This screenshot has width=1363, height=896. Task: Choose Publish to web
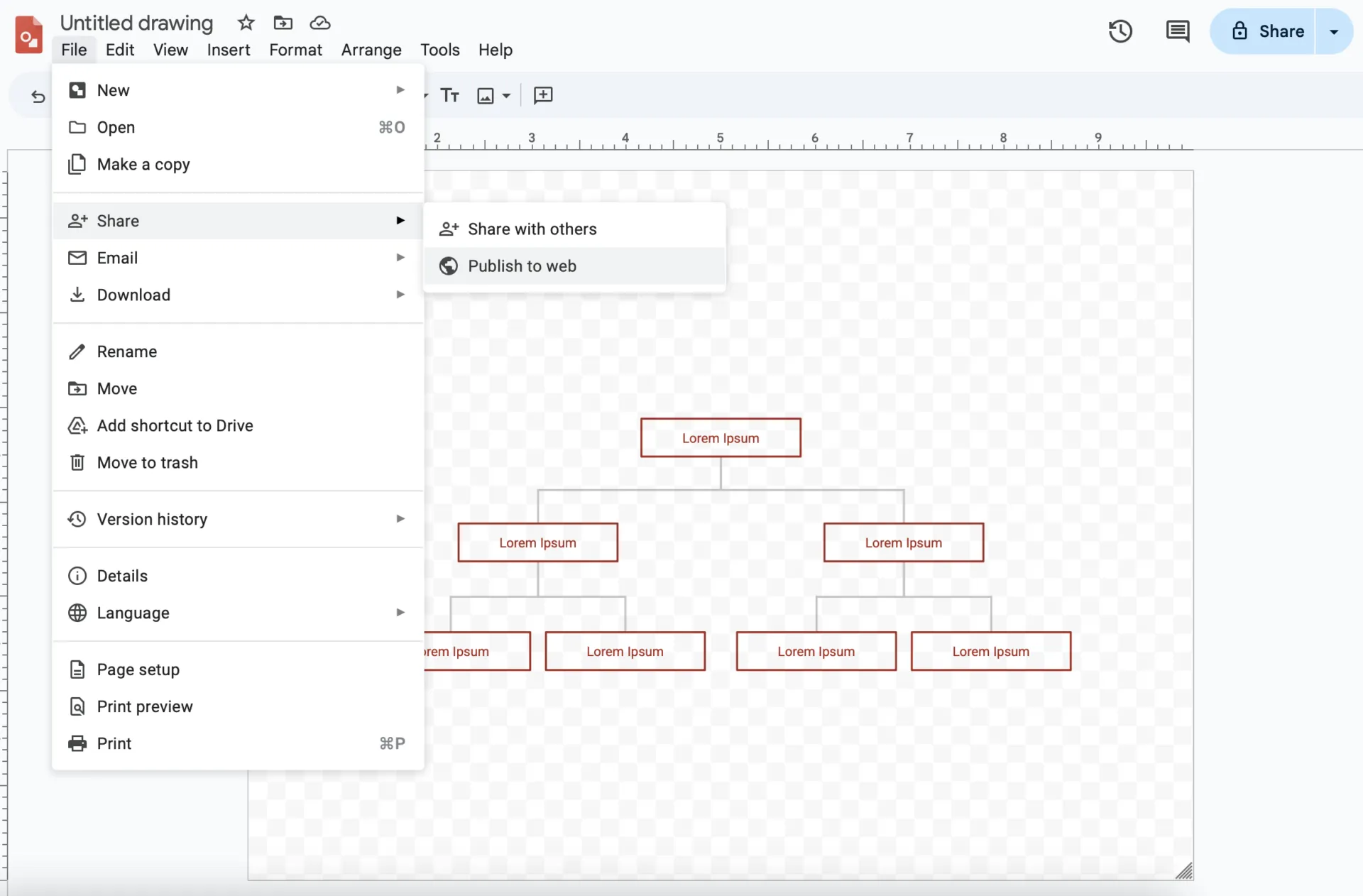(574, 266)
